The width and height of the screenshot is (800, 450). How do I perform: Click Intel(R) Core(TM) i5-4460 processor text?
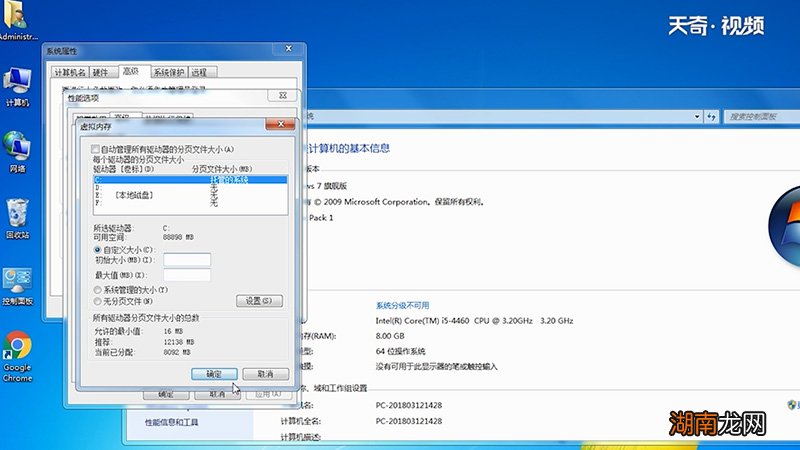tap(474, 321)
